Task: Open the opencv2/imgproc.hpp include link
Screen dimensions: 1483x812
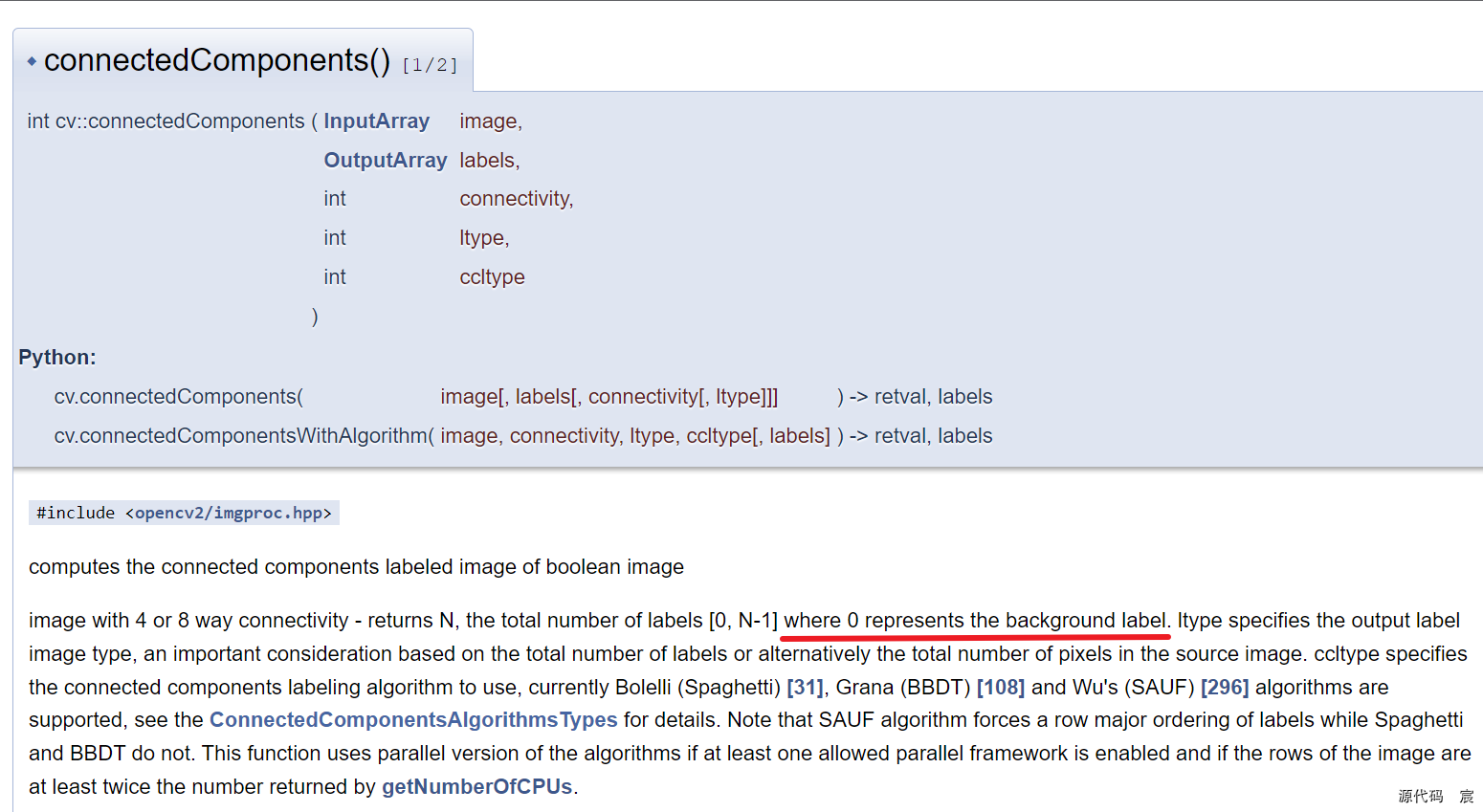Action: pyautogui.click(x=229, y=513)
